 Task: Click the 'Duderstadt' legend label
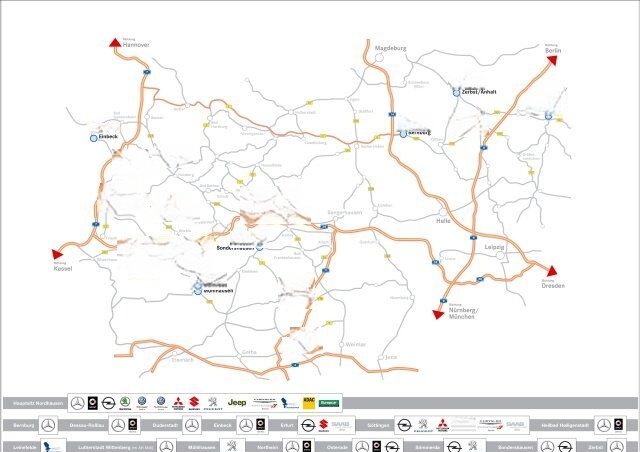[x=164, y=425]
